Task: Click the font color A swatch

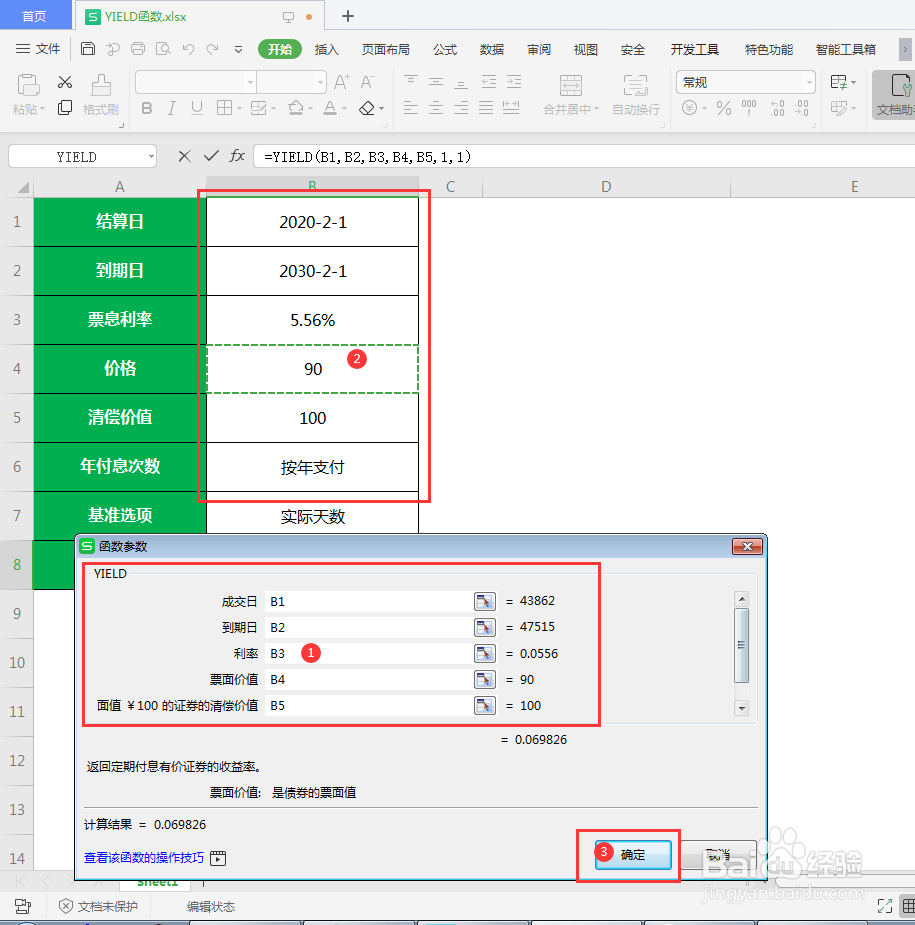Action: tap(330, 108)
